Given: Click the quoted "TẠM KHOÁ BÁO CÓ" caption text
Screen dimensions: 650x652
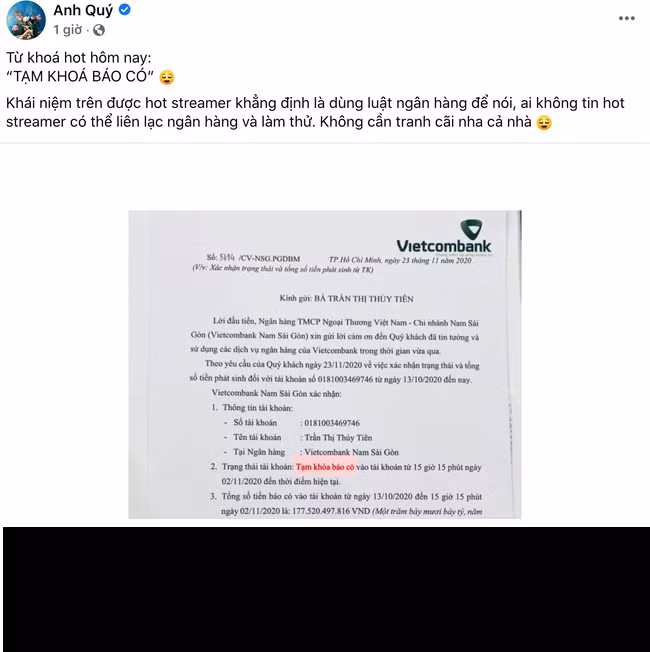Looking at the screenshot, I should [x=80, y=77].
